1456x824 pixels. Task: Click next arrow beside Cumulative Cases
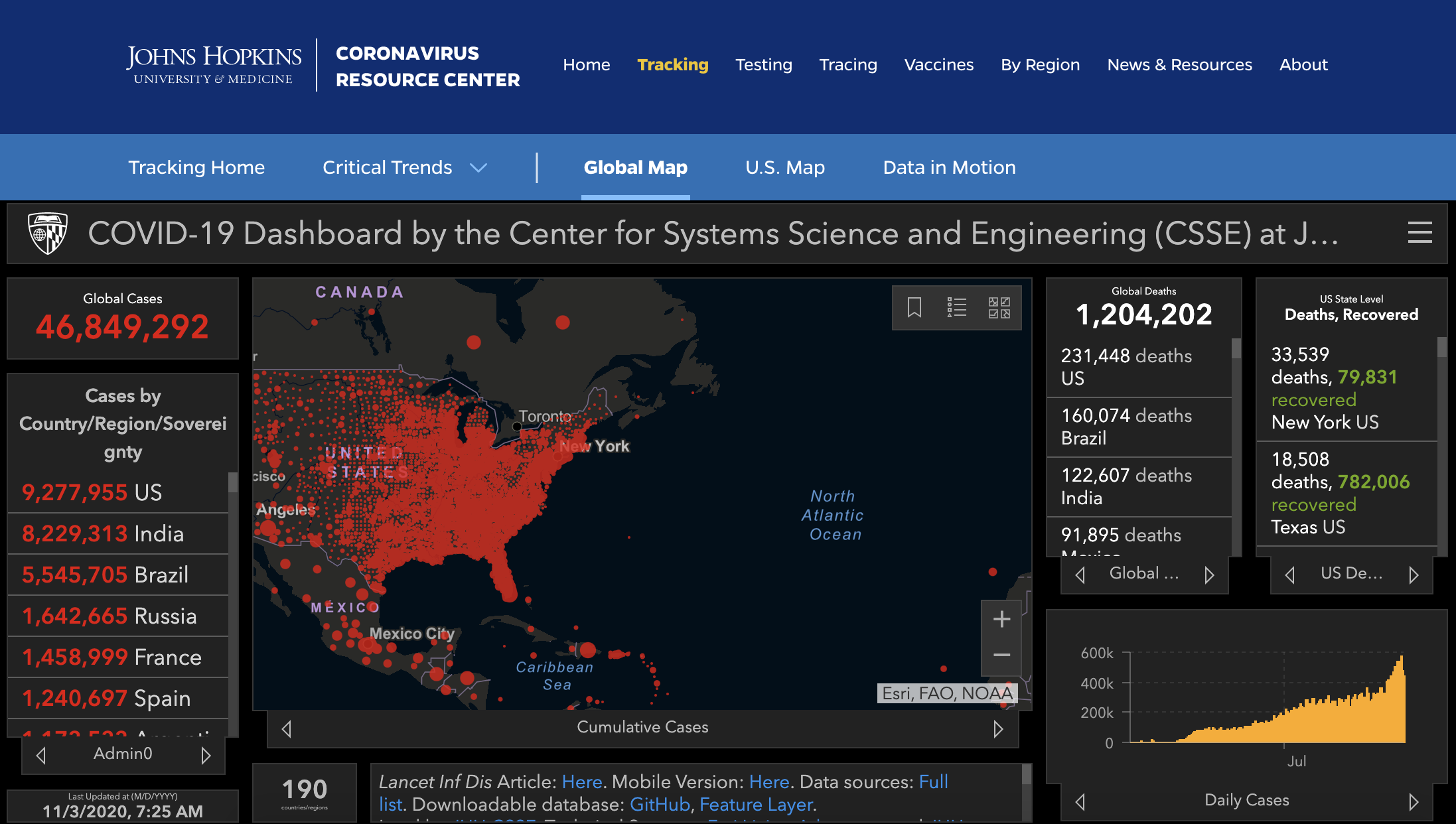point(998,729)
